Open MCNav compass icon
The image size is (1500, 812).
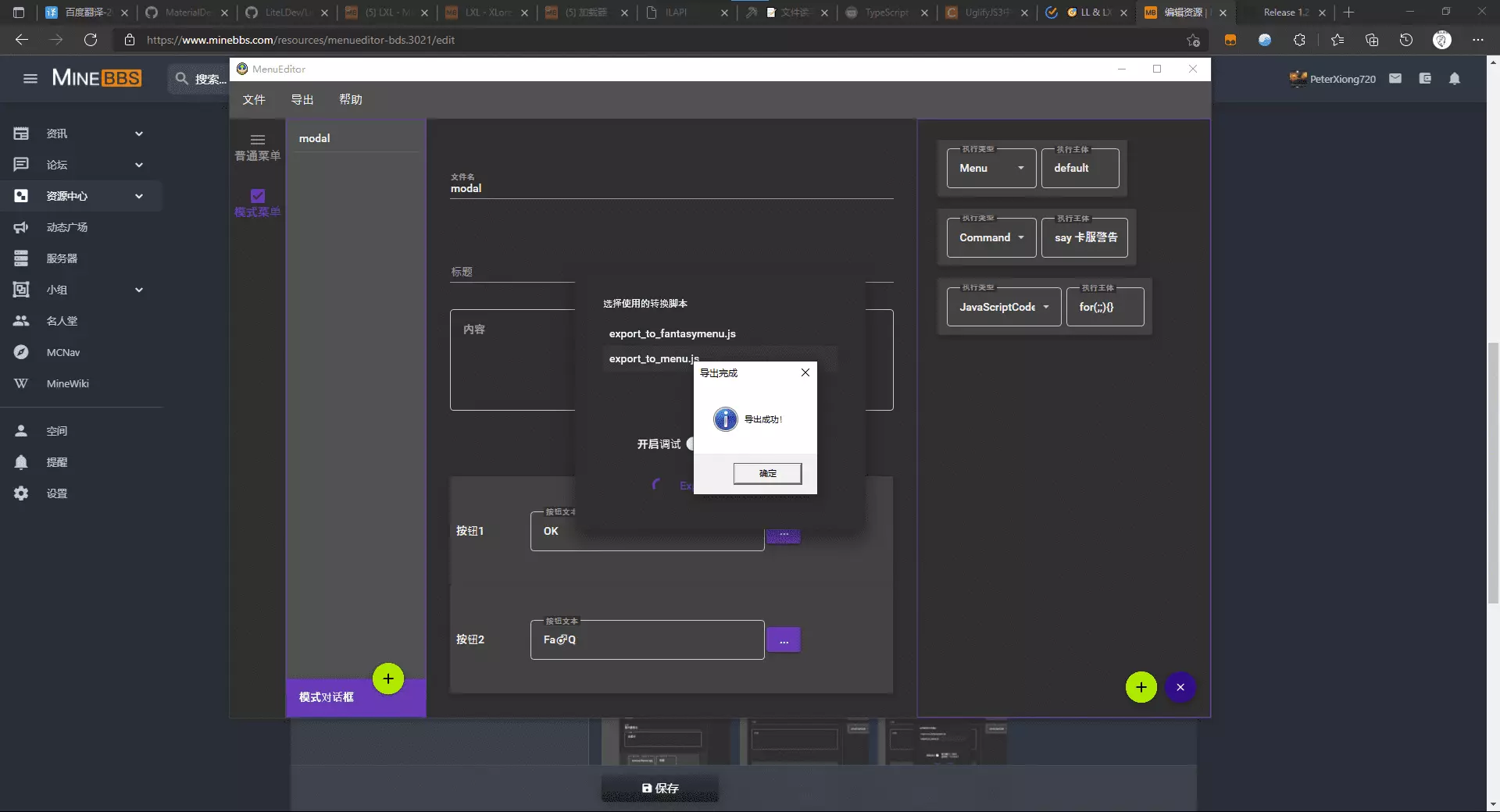(21, 352)
